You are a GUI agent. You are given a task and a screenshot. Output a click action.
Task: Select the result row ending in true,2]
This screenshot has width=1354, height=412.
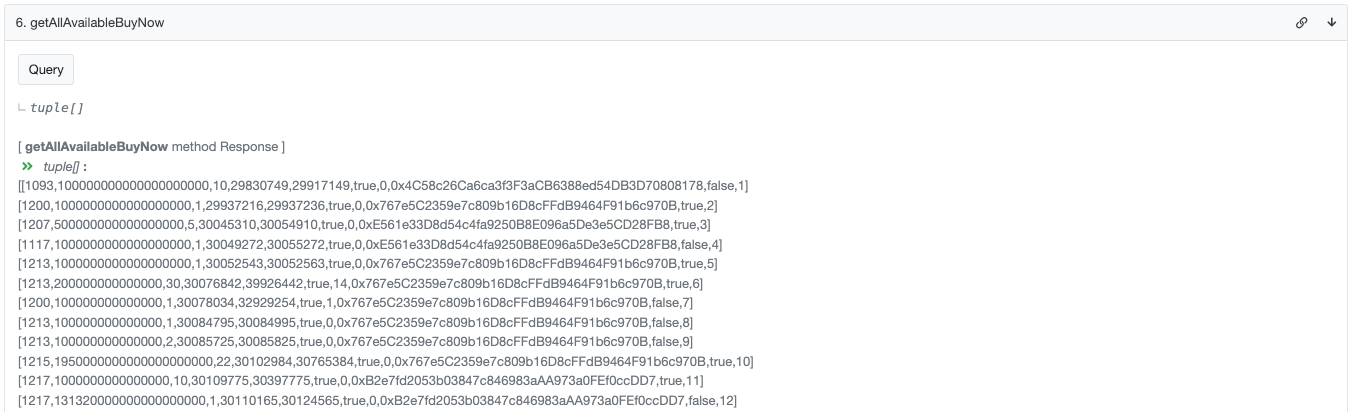click(x=367, y=205)
